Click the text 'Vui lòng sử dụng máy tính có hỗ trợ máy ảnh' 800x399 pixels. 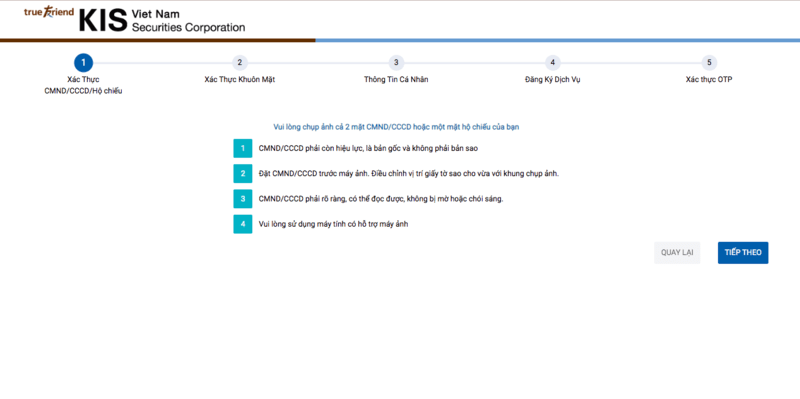pyautogui.click(x=334, y=224)
